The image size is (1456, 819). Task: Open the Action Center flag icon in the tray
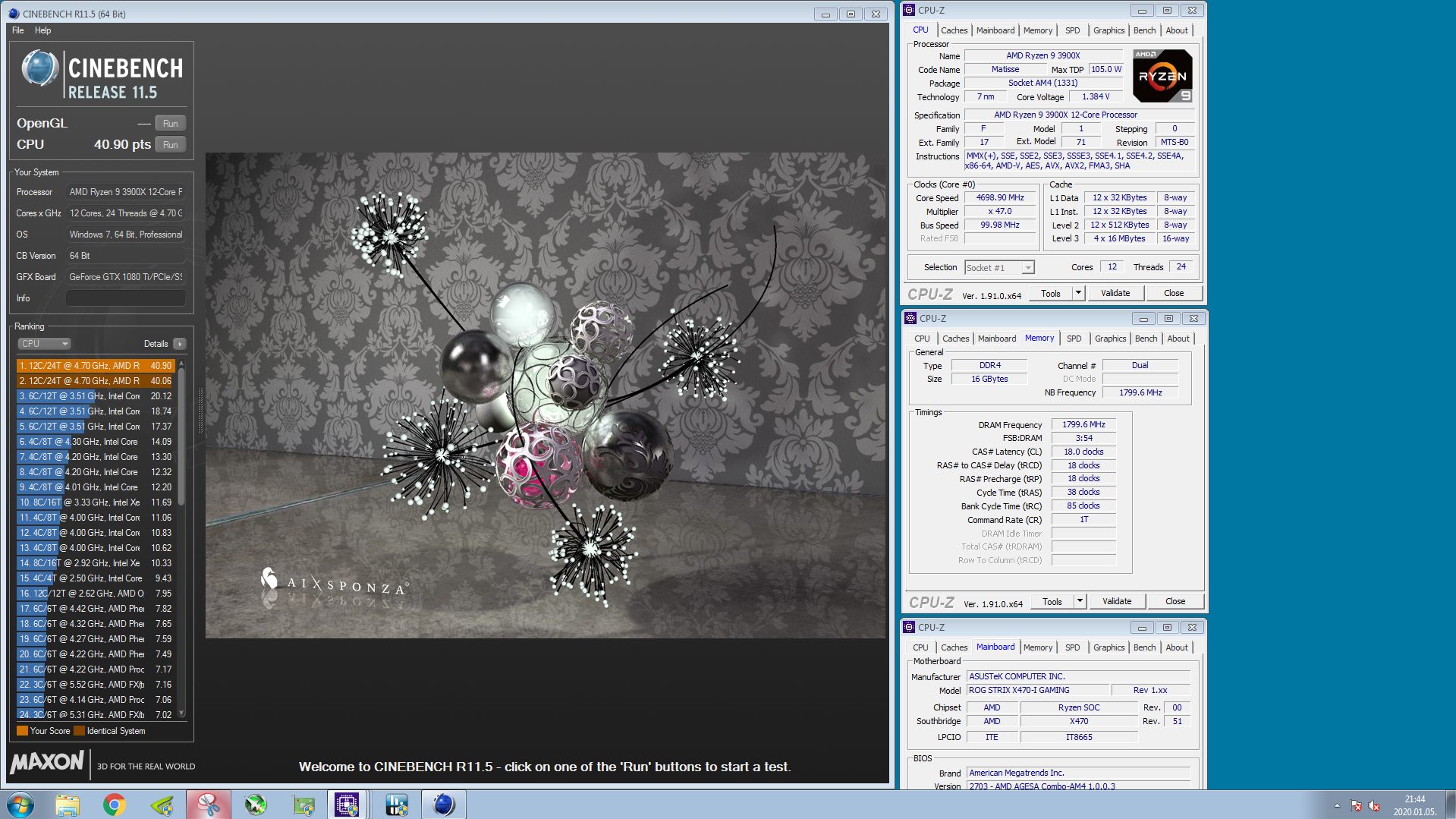click(1356, 805)
